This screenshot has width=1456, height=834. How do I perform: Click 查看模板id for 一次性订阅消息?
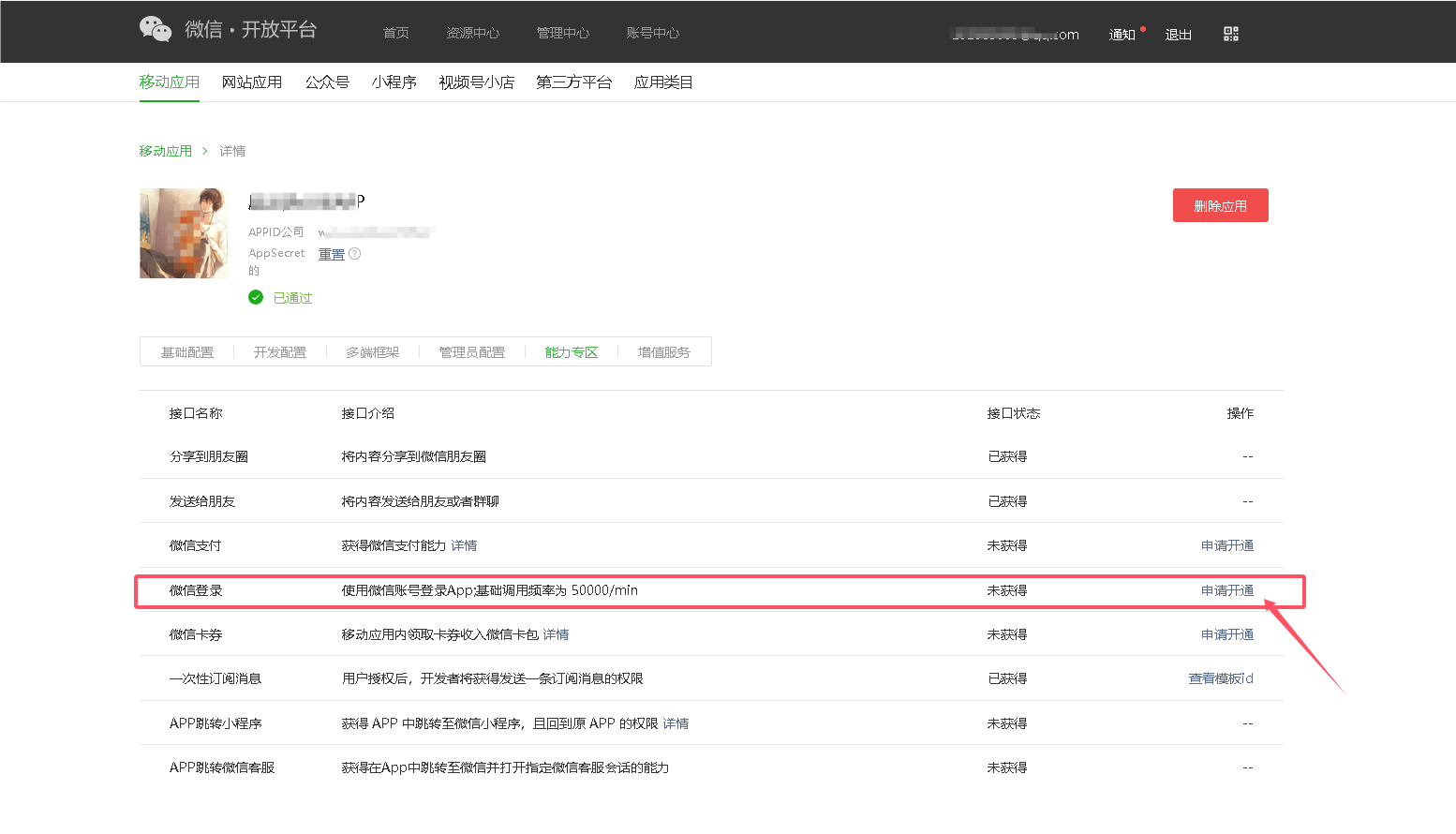click(1221, 678)
